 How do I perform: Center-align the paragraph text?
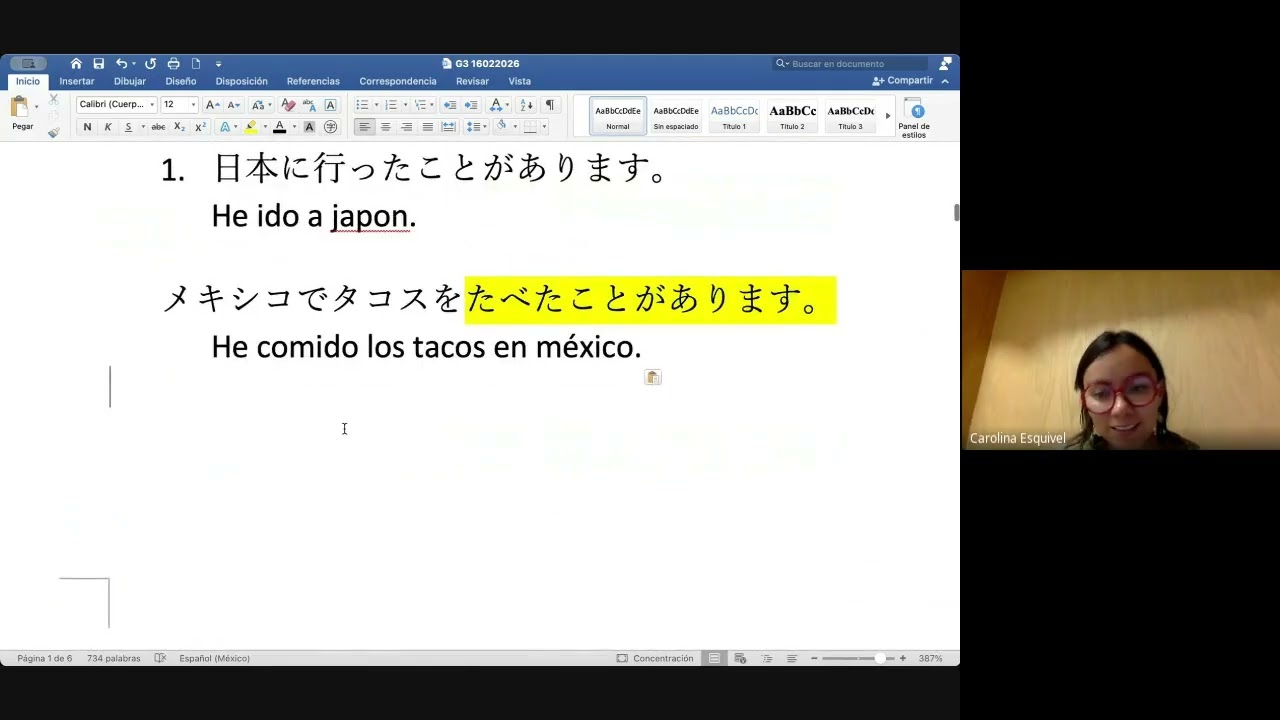tap(385, 127)
